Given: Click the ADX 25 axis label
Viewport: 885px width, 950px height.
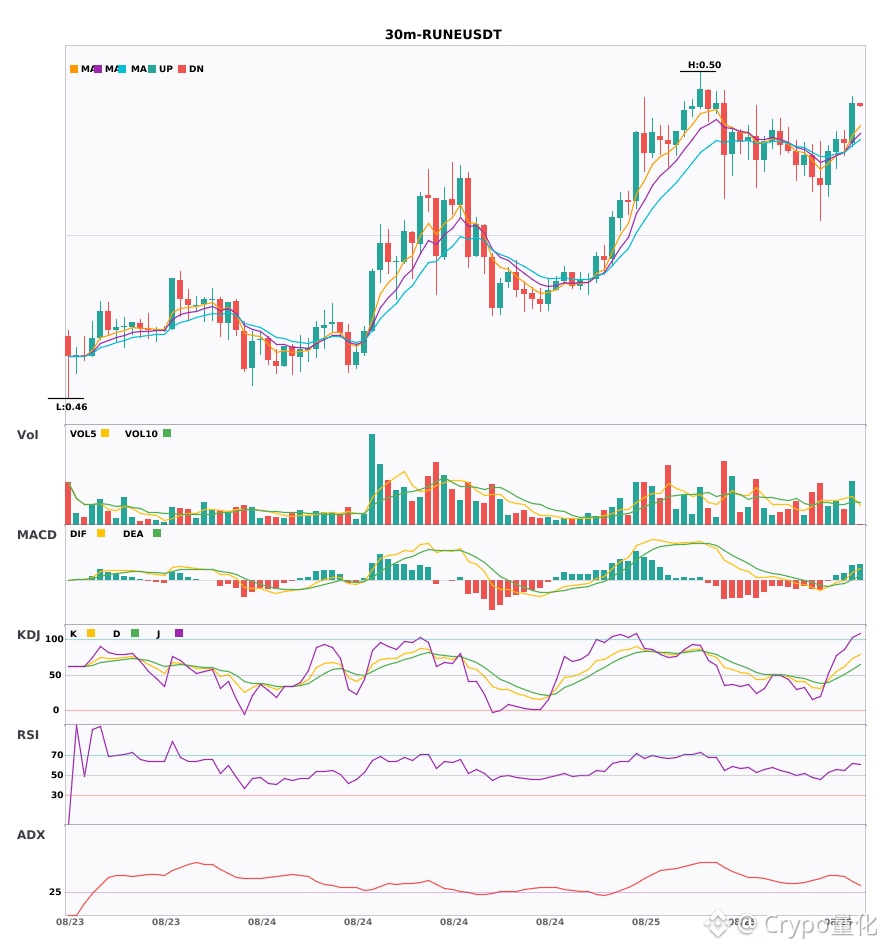Looking at the screenshot, I should pyautogui.click(x=55, y=892).
